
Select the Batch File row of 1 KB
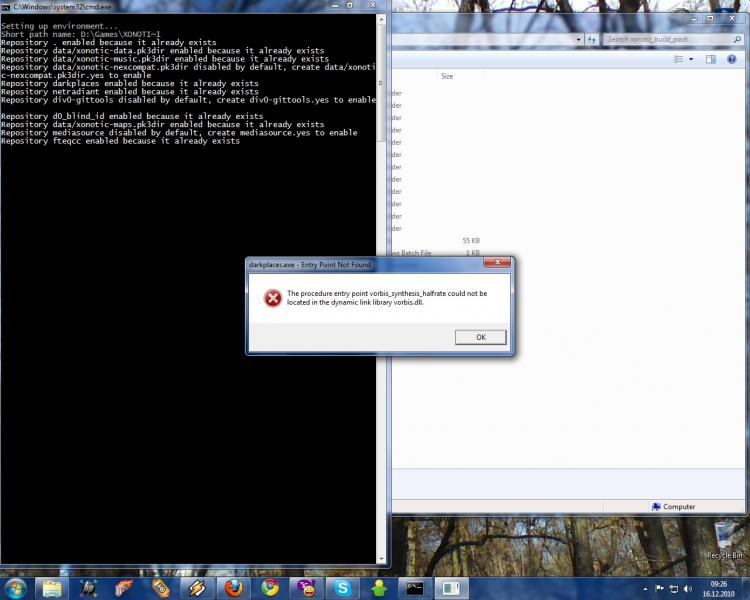436,253
